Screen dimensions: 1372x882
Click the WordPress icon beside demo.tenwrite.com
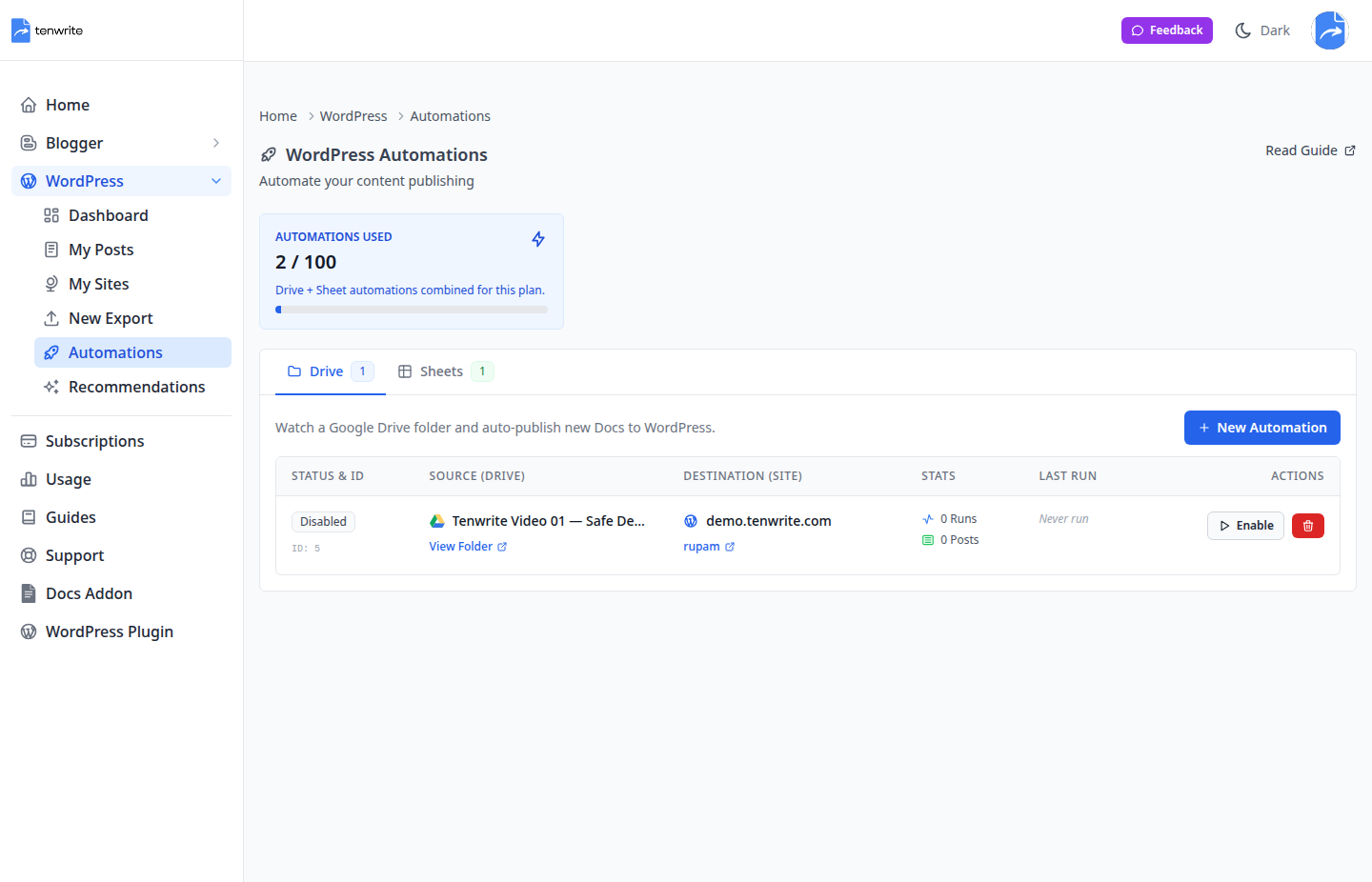click(691, 521)
